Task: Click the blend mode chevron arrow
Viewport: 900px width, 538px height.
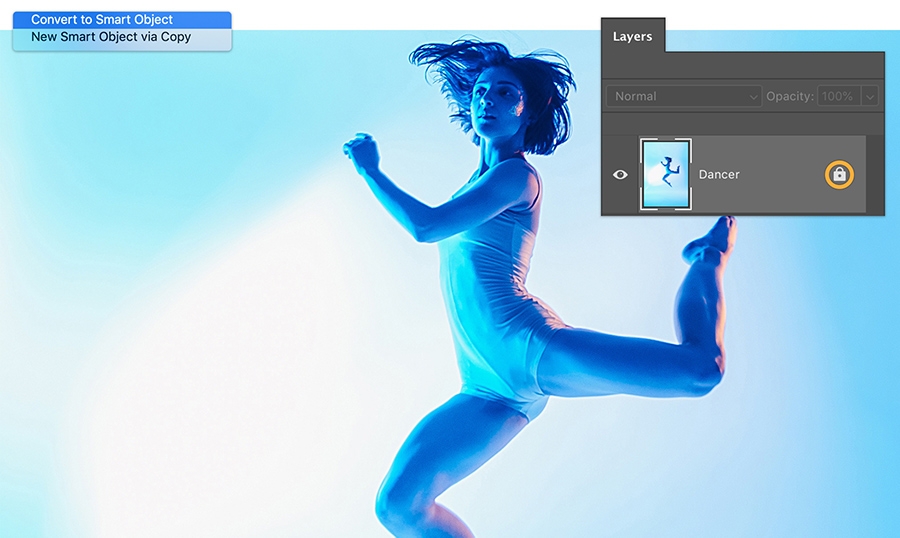Action: [753, 97]
